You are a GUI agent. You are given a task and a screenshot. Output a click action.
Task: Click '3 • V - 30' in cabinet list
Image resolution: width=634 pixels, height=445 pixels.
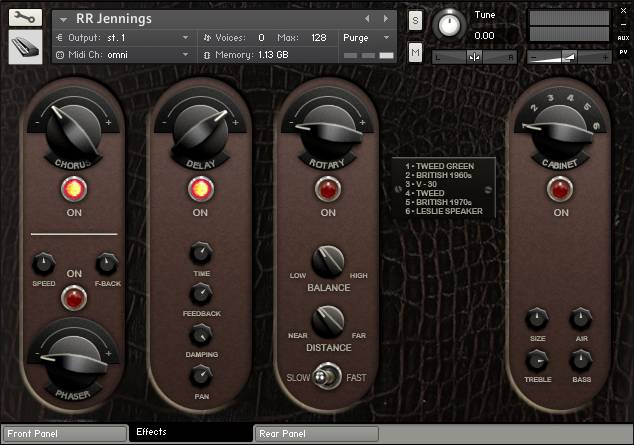coord(421,184)
